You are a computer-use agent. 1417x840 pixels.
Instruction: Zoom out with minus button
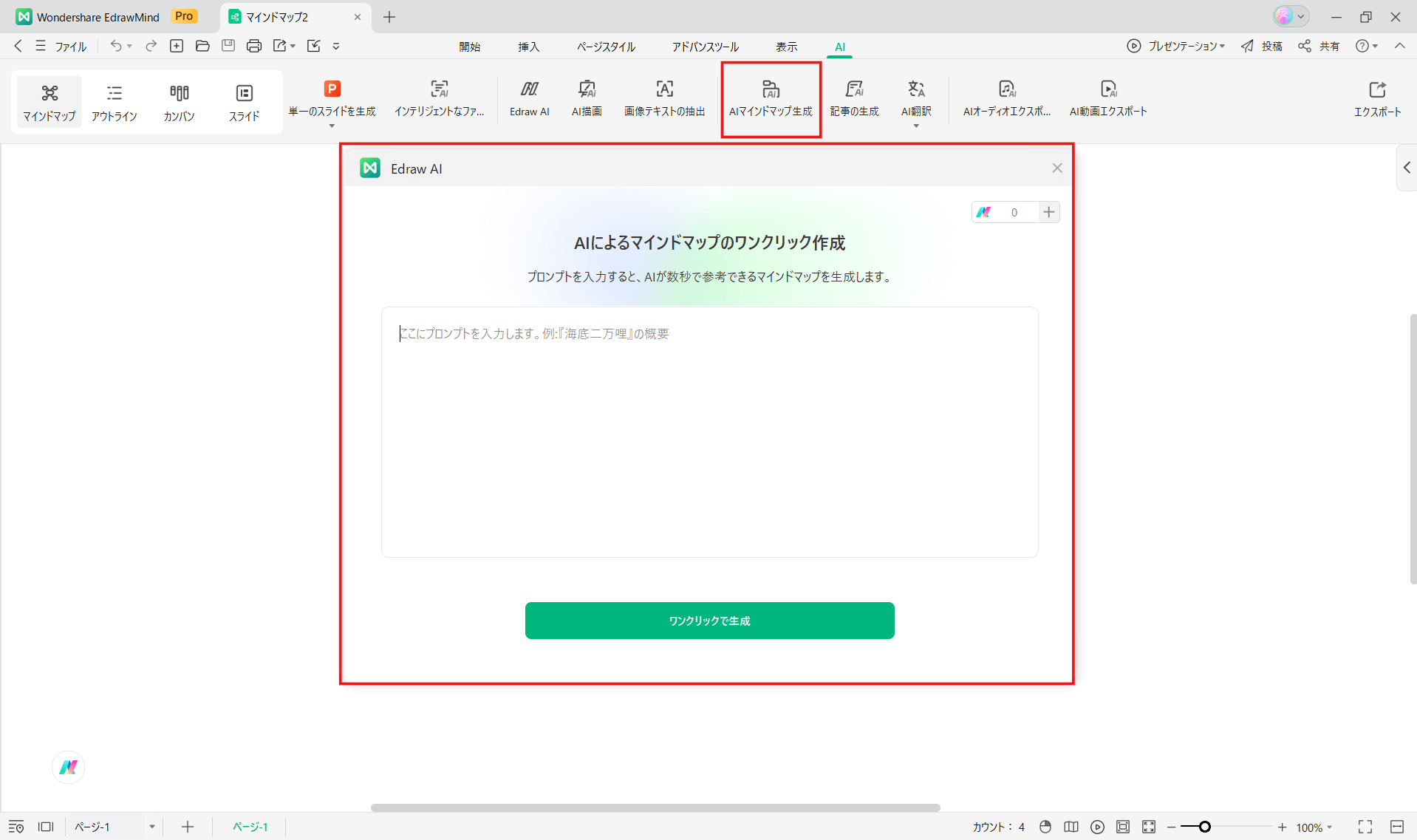point(1171,827)
